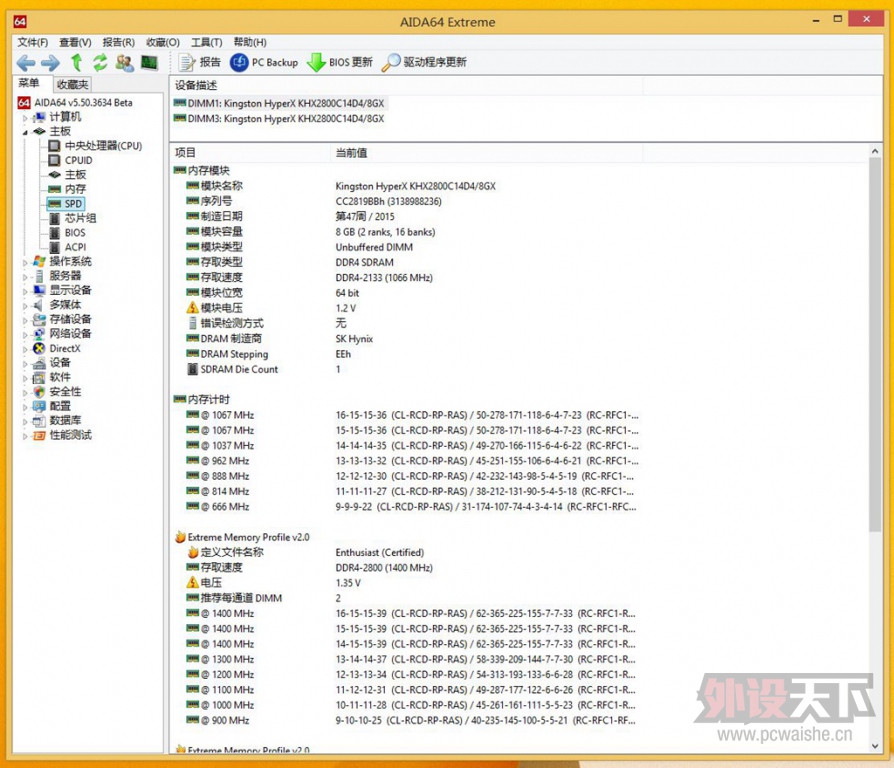Click the 数据库 tree item icon
The height and width of the screenshot is (768, 894).
pyautogui.click(x=39, y=421)
